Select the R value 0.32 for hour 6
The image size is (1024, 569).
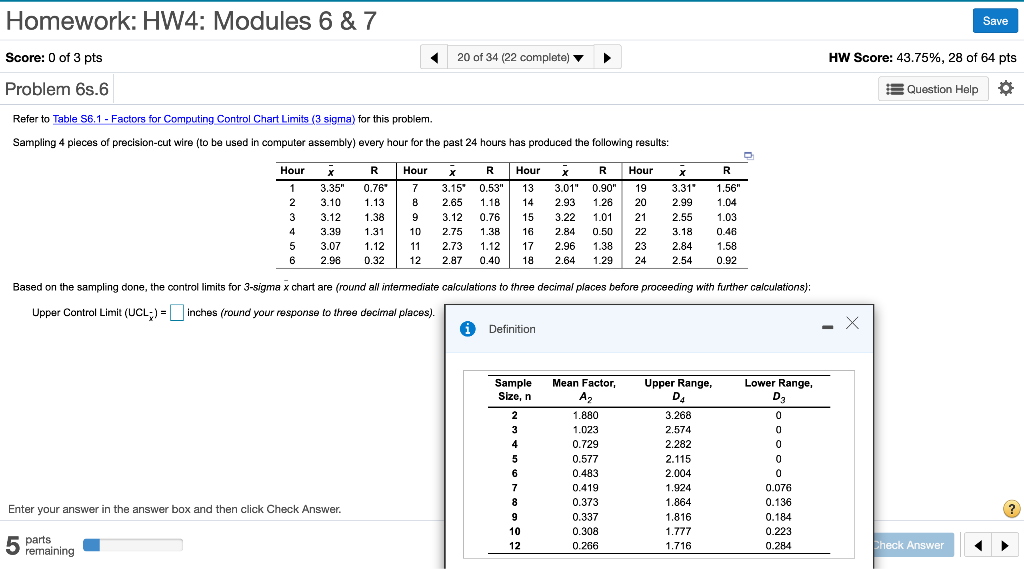click(374, 260)
